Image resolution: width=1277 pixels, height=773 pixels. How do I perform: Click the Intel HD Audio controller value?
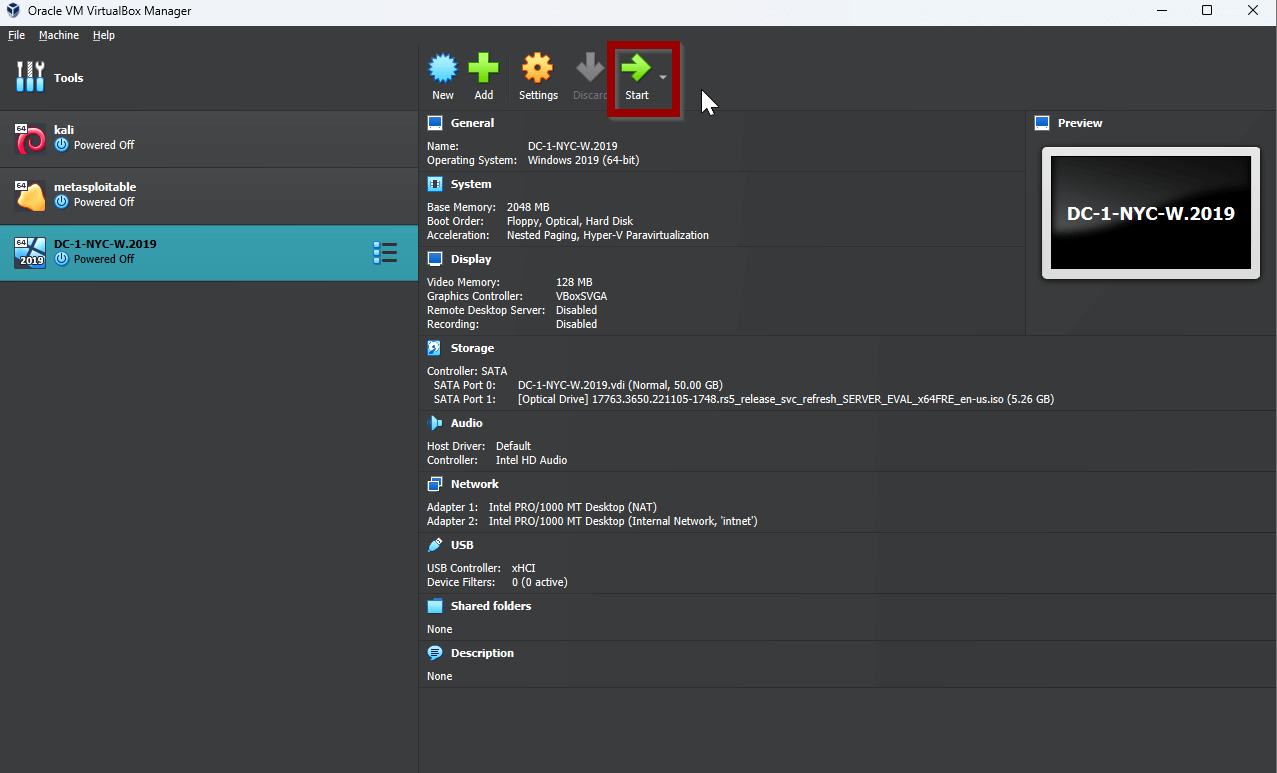pyautogui.click(x=531, y=460)
